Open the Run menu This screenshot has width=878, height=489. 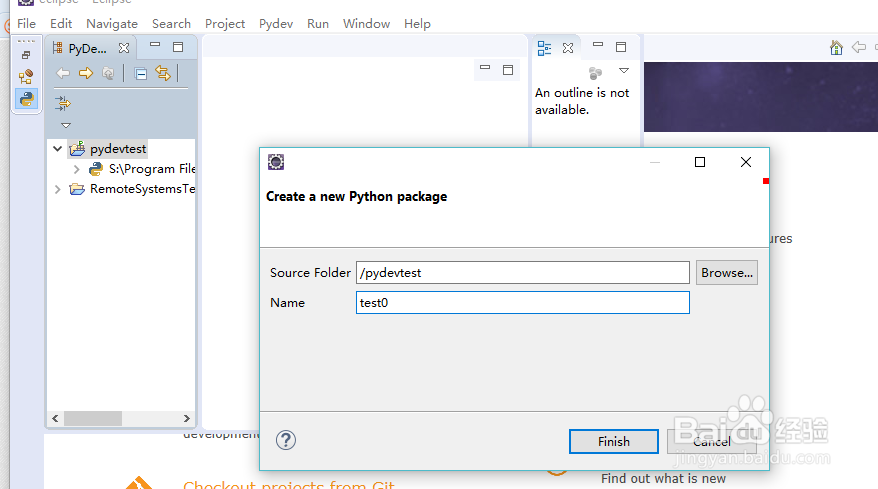coord(318,24)
